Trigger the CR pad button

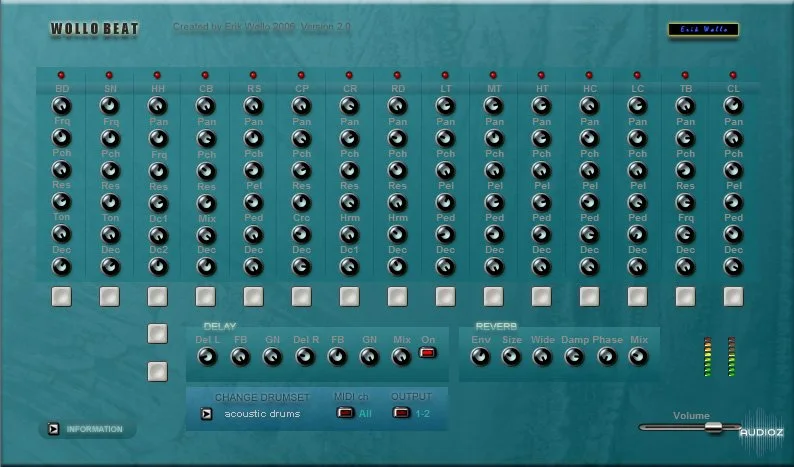[349, 297]
